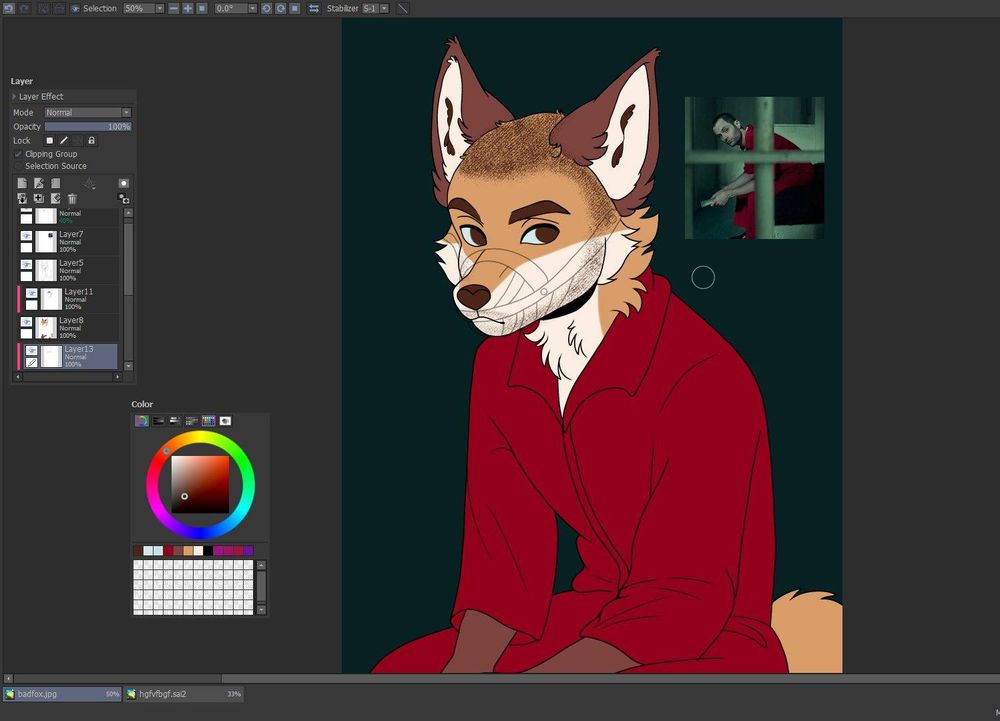
Task: Click the swatches scroll down arrow
Action: tap(261, 610)
